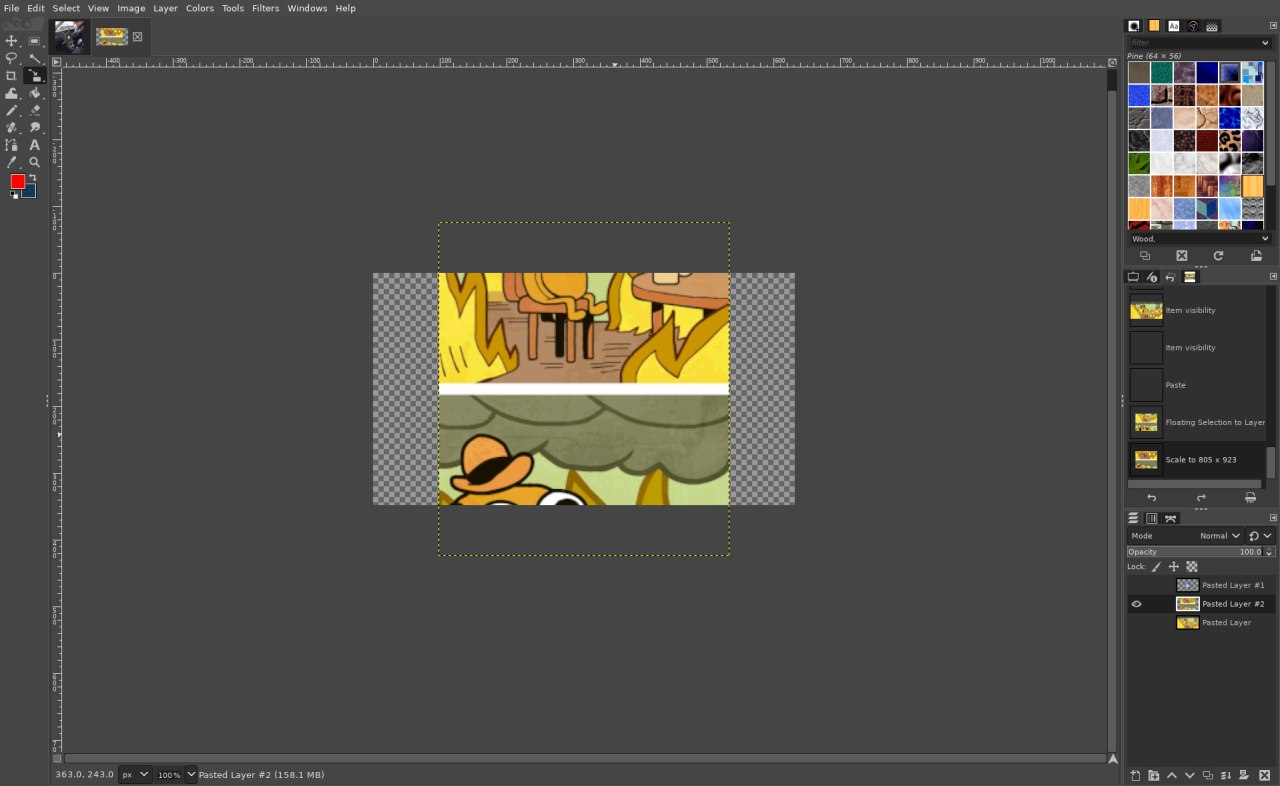The width and height of the screenshot is (1280, 786).
Task: Select the Smudge tool
Action: point(35,127)
